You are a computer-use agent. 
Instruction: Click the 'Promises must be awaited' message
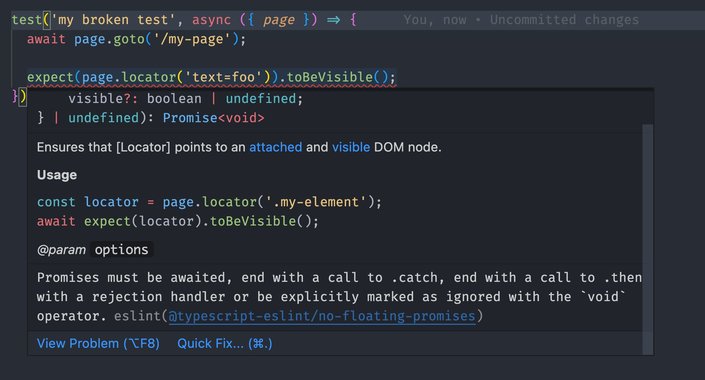coord(339,297)
